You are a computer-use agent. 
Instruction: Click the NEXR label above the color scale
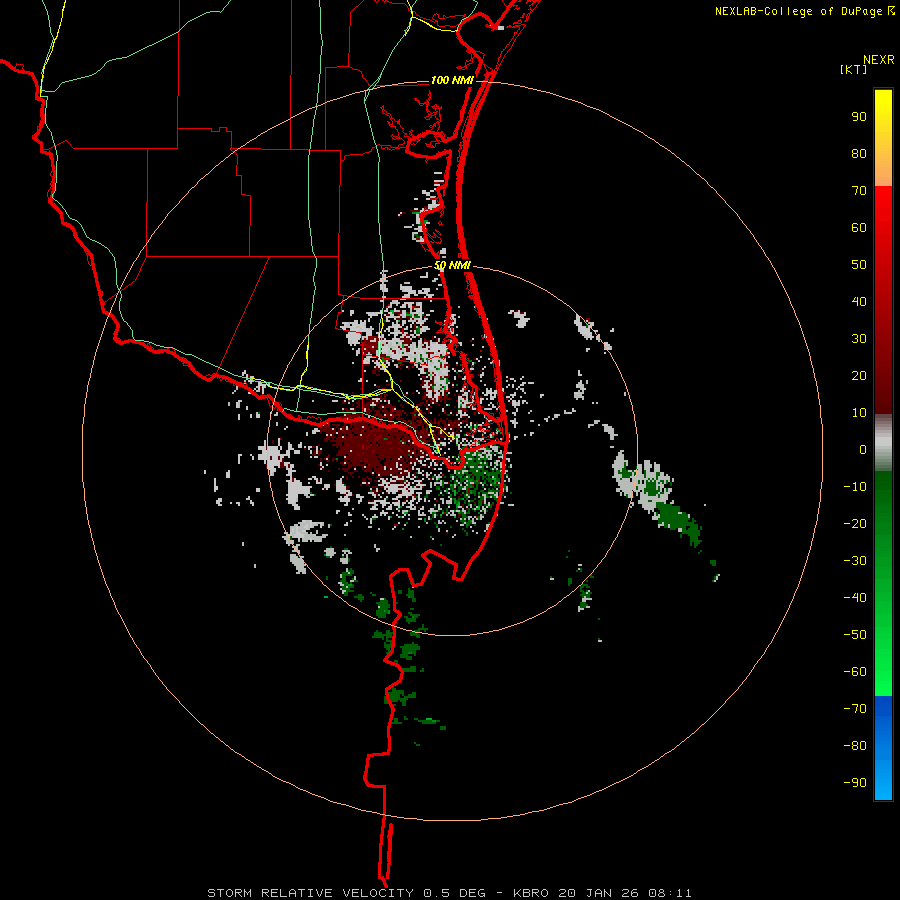tap(878, 60)
